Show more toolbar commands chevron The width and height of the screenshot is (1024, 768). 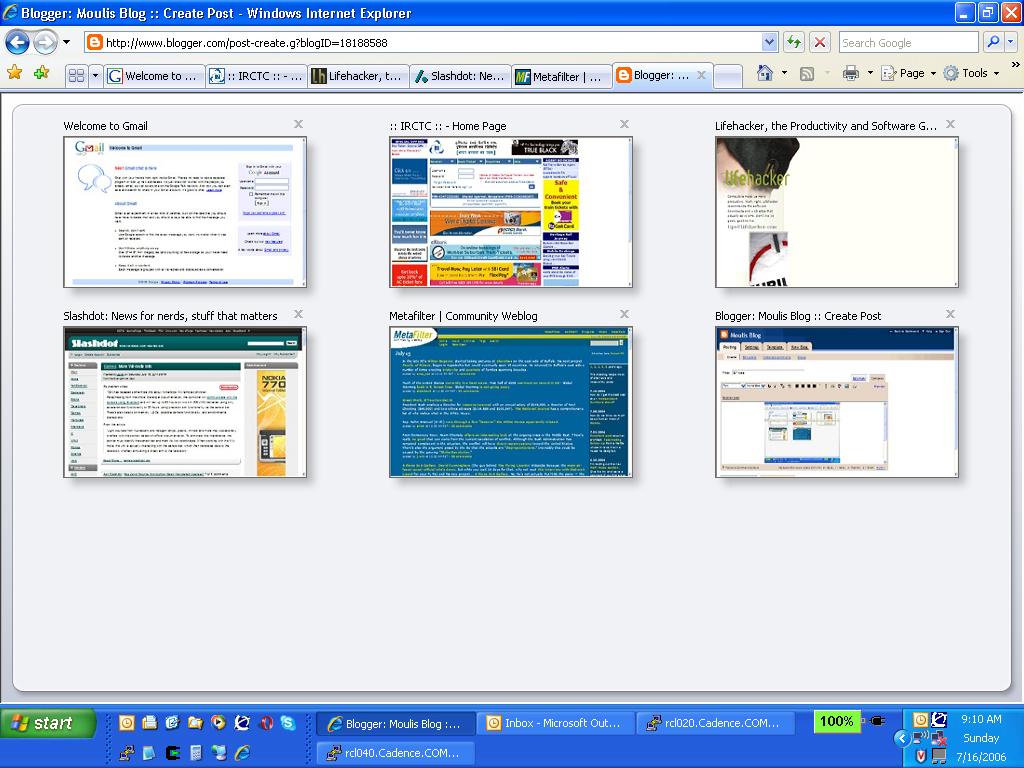coord(1015,65)
